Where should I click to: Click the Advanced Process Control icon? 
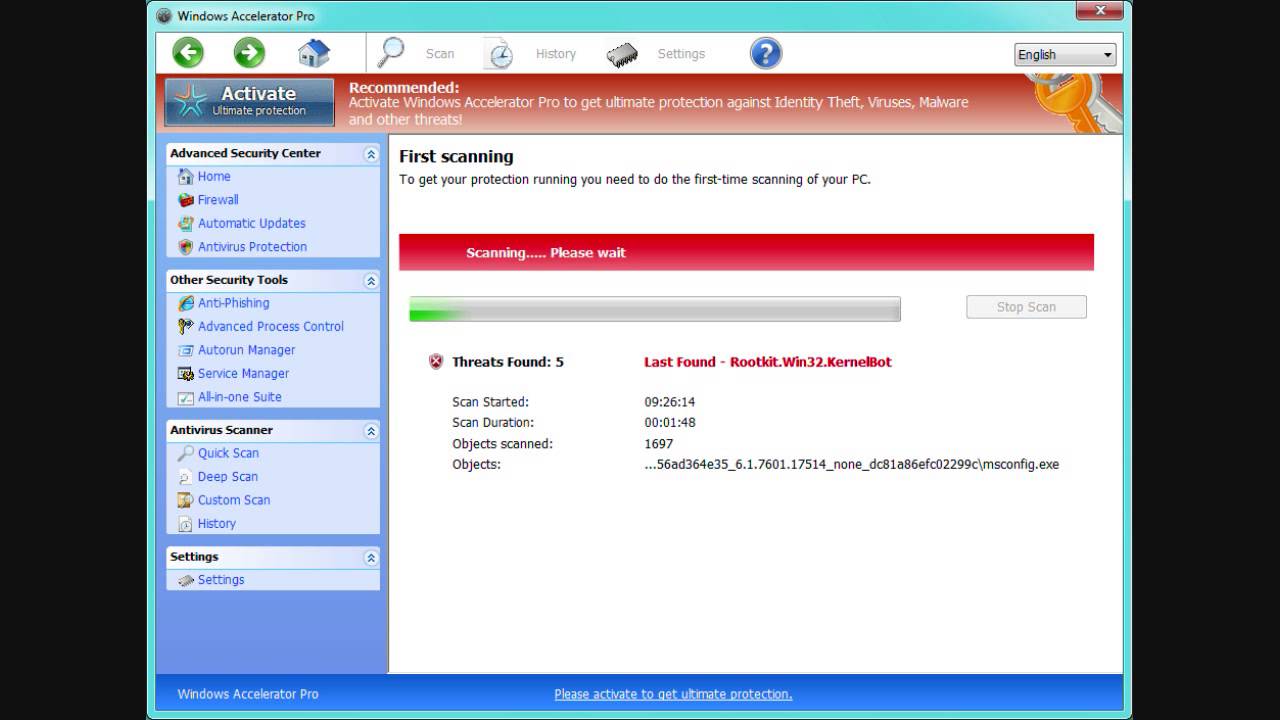185,327
